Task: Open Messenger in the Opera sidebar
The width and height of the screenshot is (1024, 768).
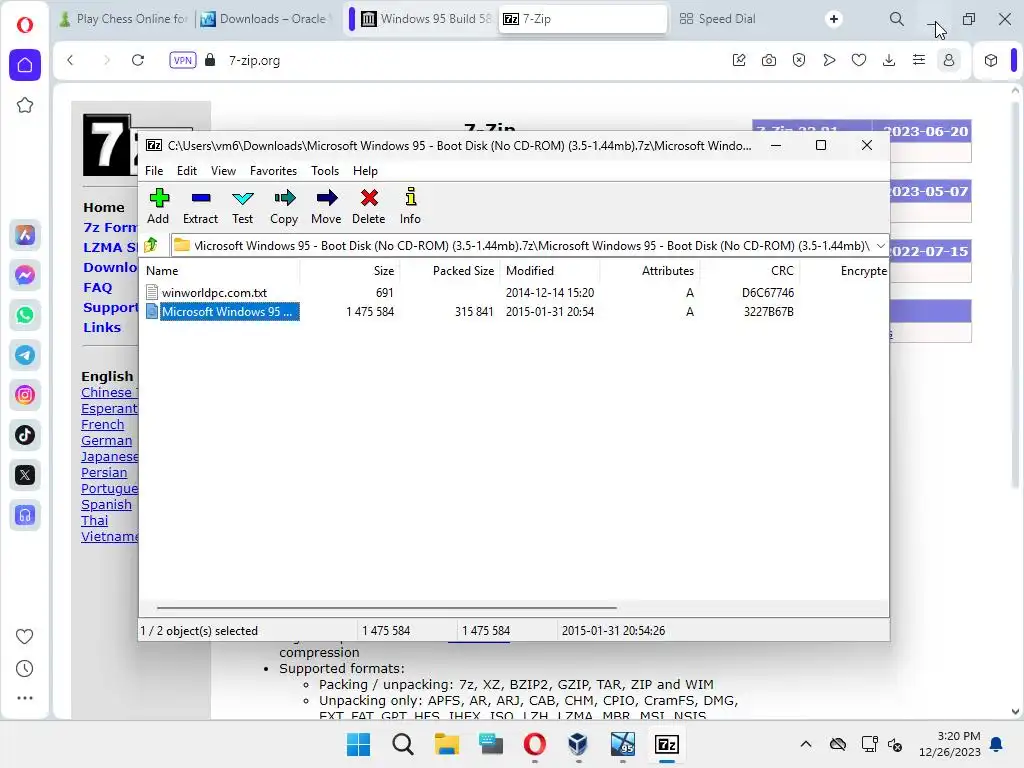Action: [25, 275]
